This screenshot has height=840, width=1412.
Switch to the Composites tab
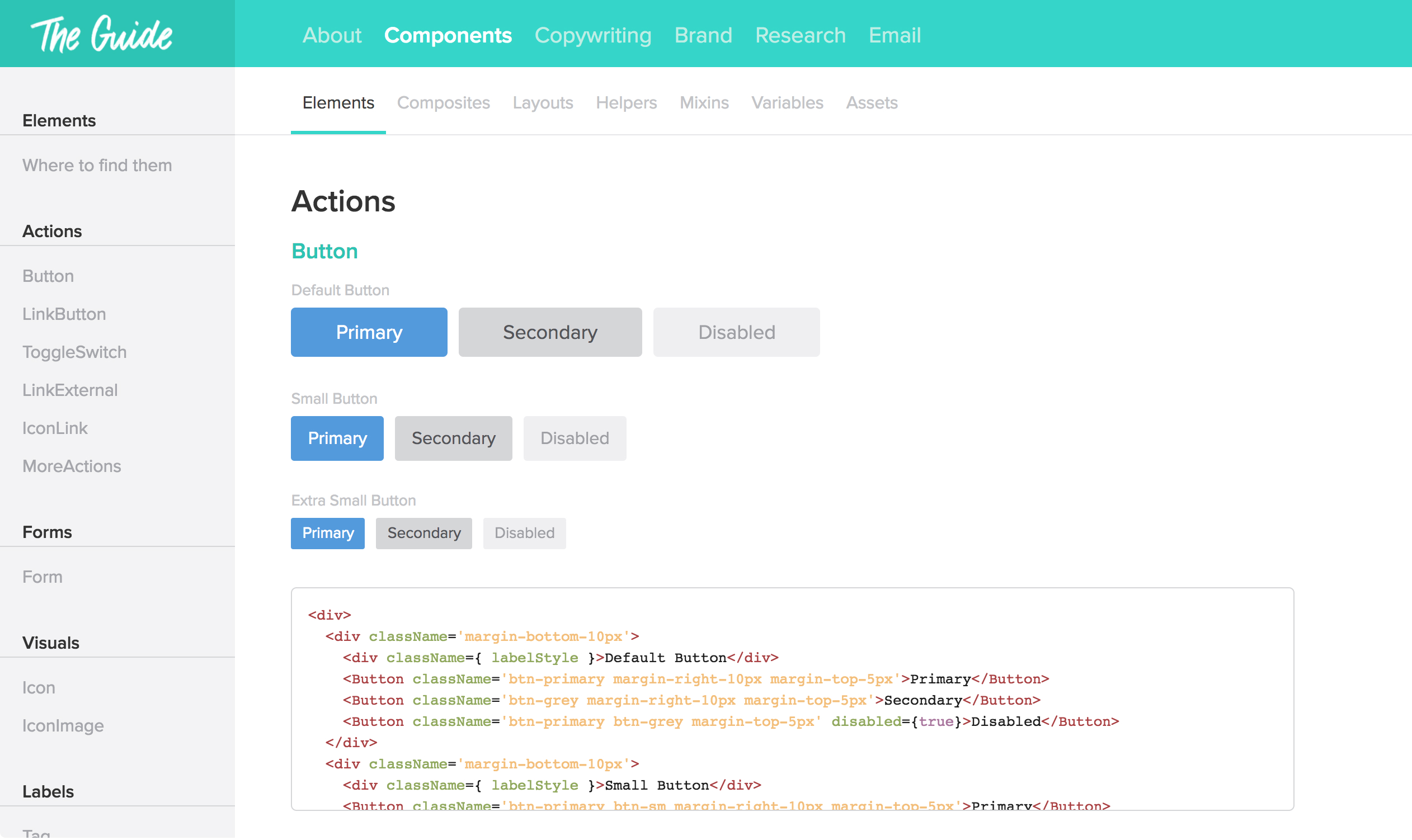pos(443,103)
